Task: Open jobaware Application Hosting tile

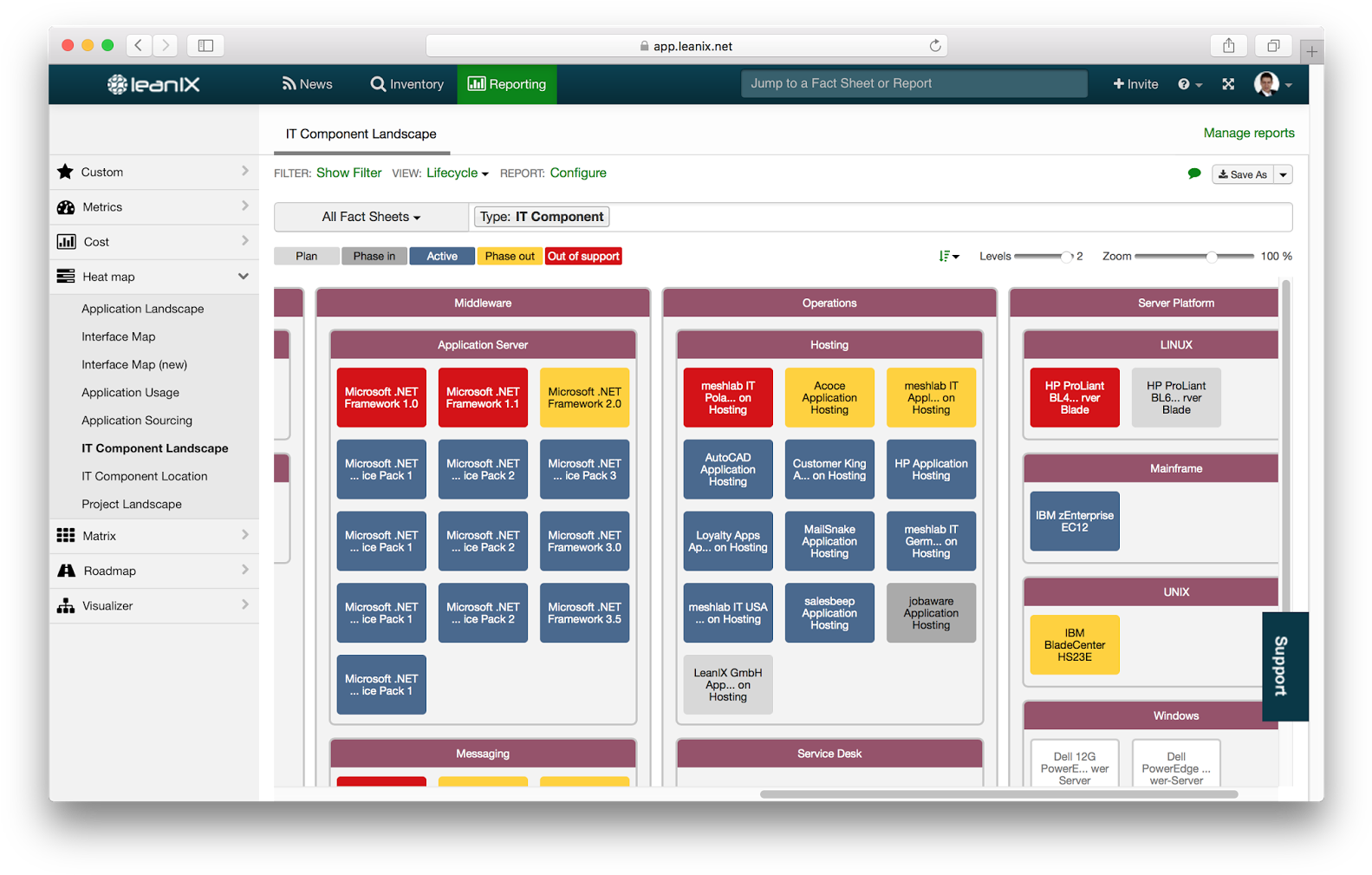Action: point(931,613)
